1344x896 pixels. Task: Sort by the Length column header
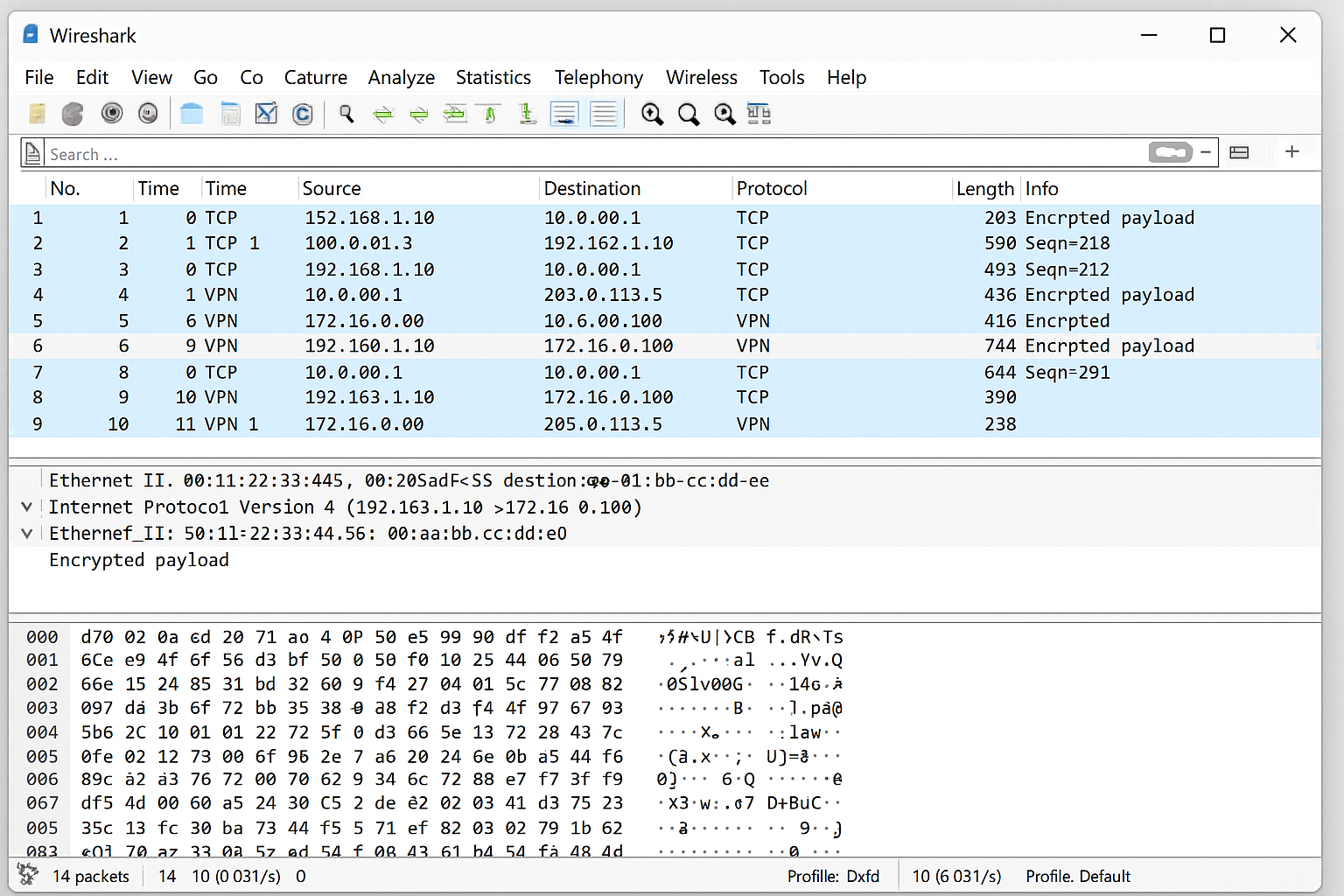984,188
